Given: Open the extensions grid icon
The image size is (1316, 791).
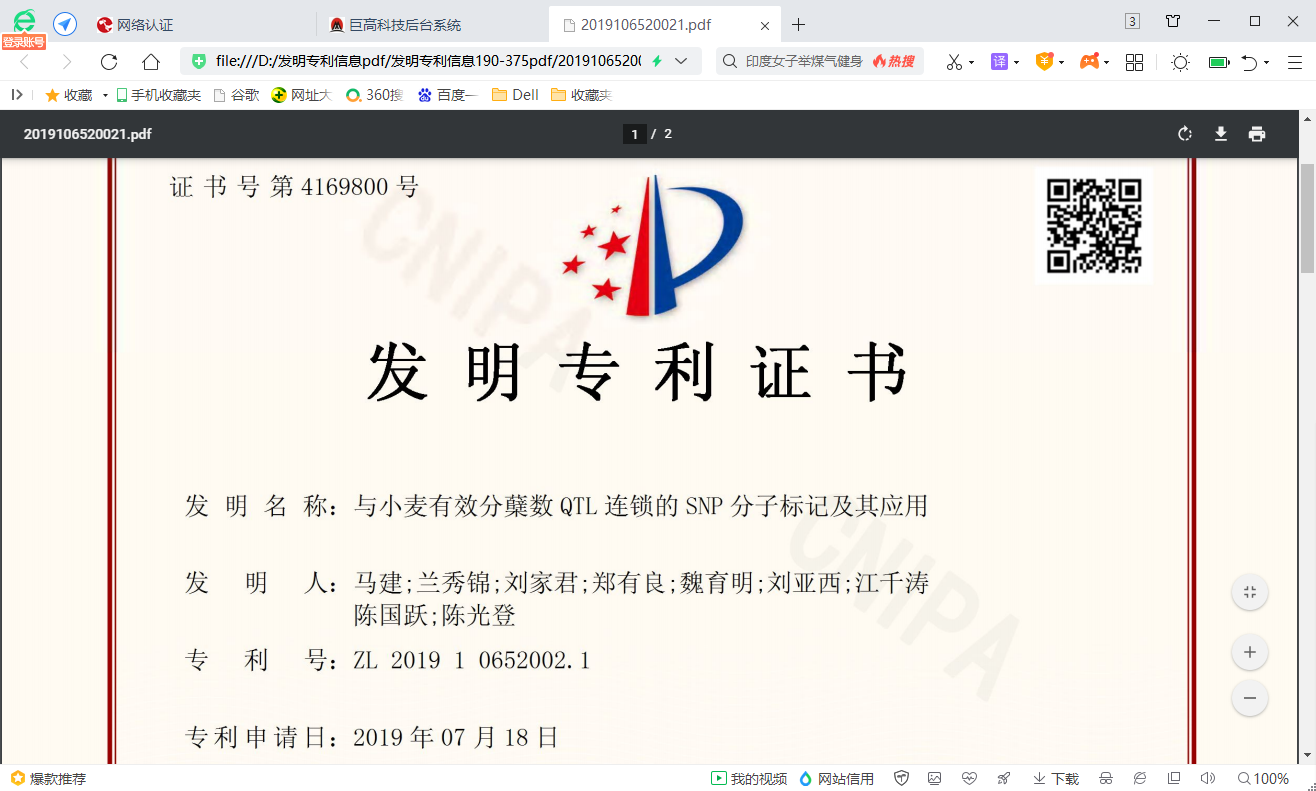Looking at the screenshot, I should tap(1134, 62).
